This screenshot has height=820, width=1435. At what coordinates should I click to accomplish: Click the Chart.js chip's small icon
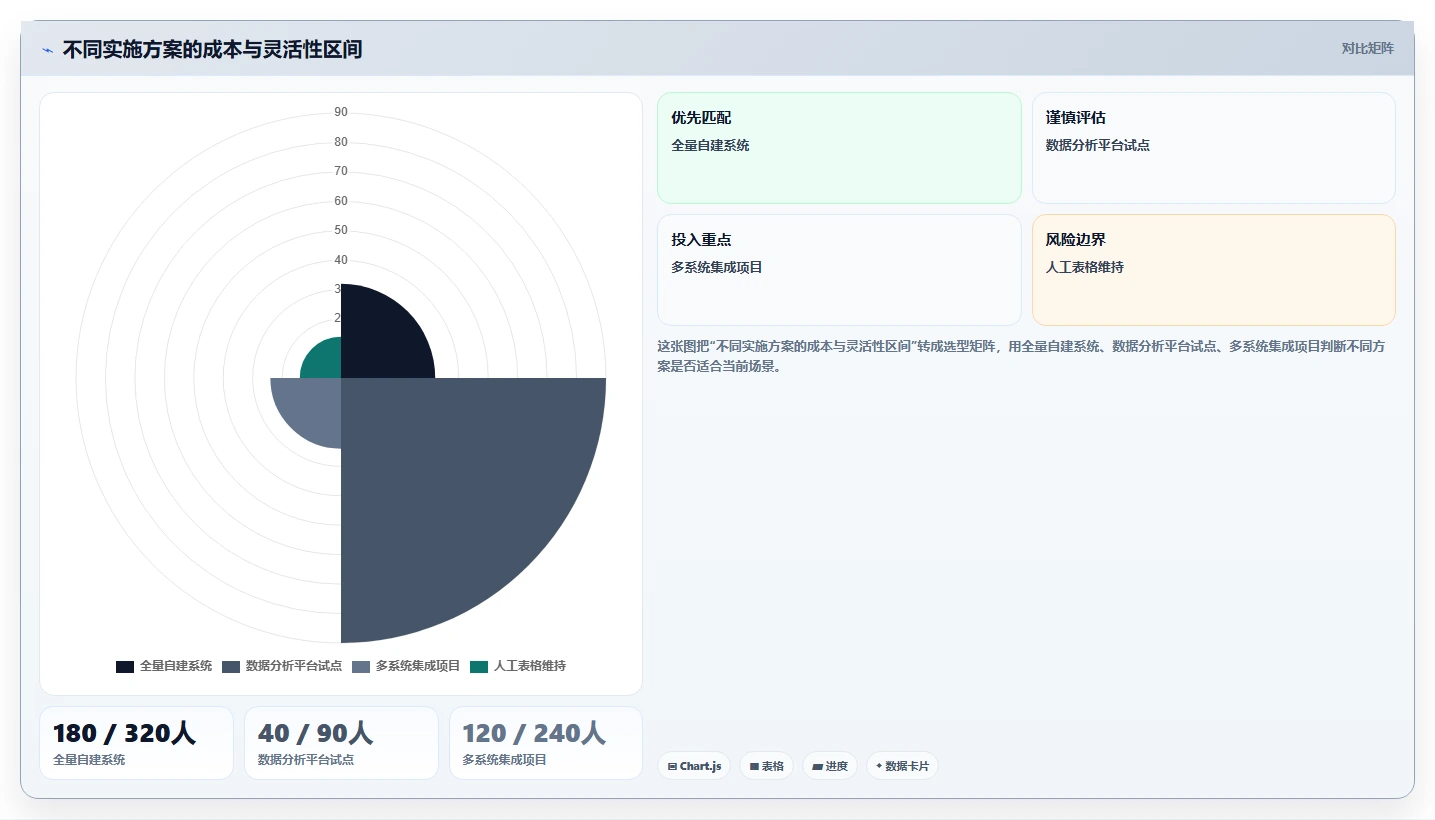(x=672, y=767)
